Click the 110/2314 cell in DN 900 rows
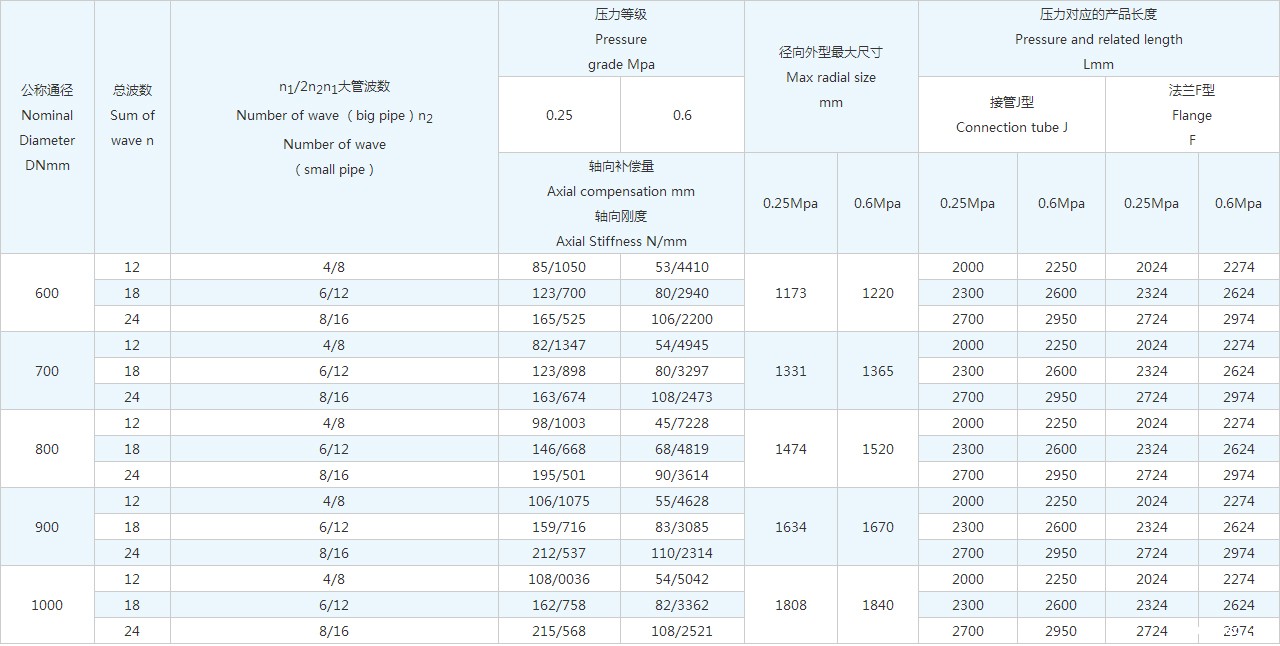1280x646 pixels. click(x=682, y=553)
